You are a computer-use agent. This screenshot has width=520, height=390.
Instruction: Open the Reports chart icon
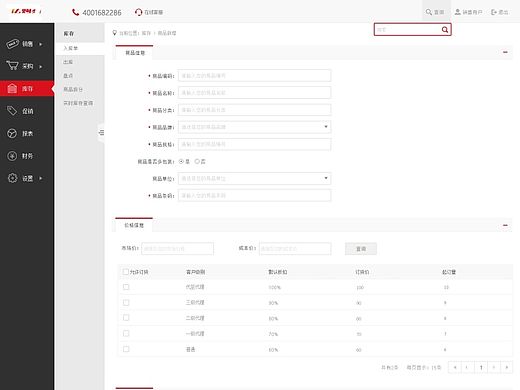(x=12, y=133)
